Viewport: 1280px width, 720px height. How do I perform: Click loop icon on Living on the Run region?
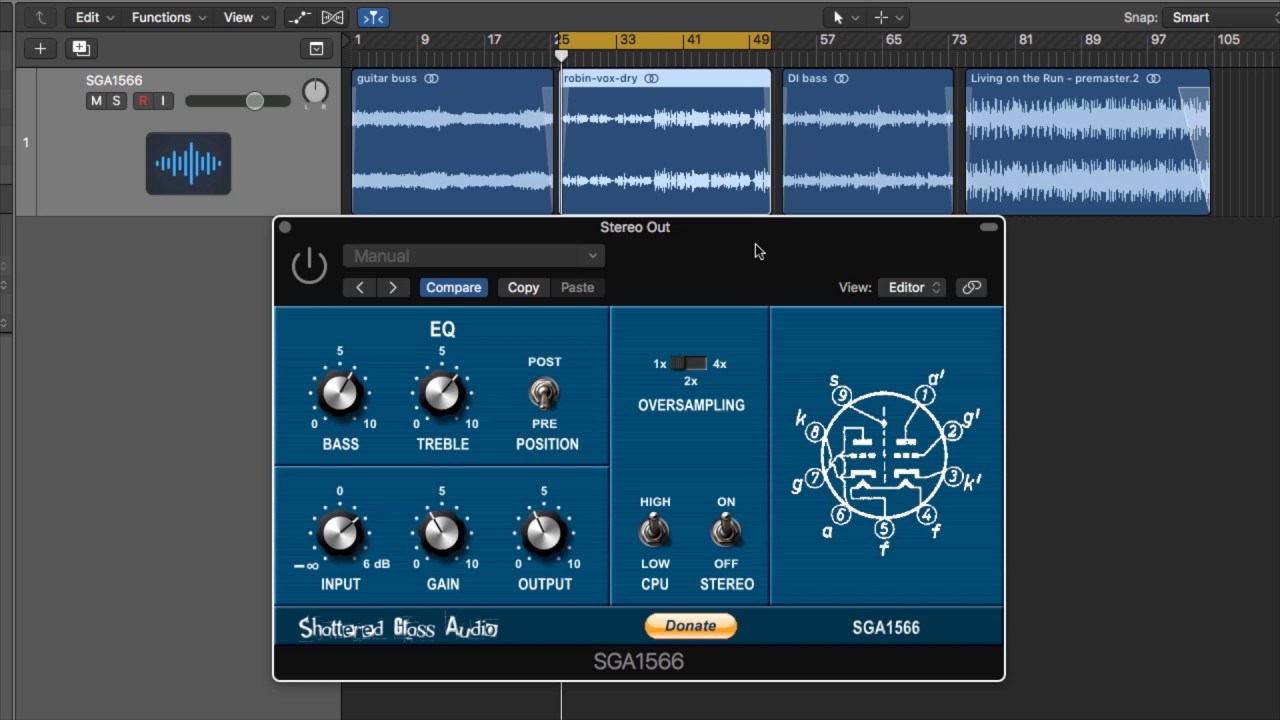(1153, 79)
